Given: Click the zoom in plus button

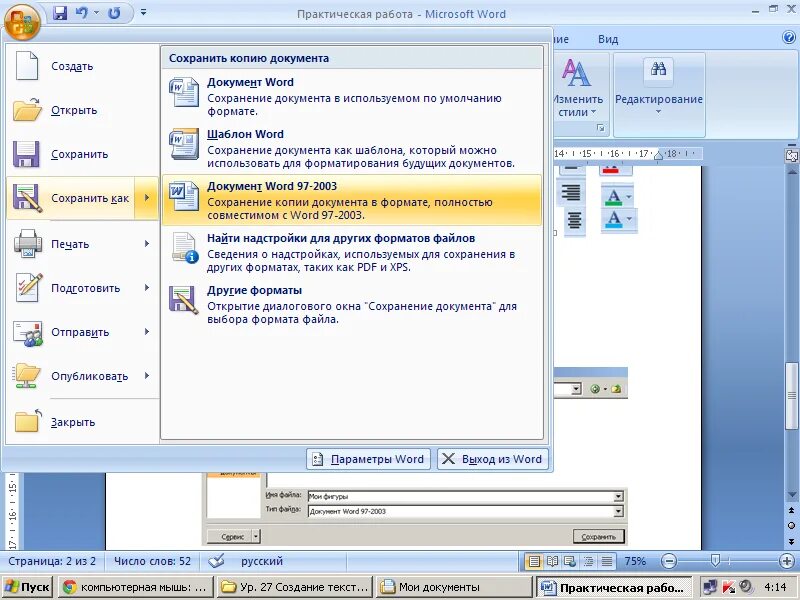Looking at the screenshot, I should [787, 562].
